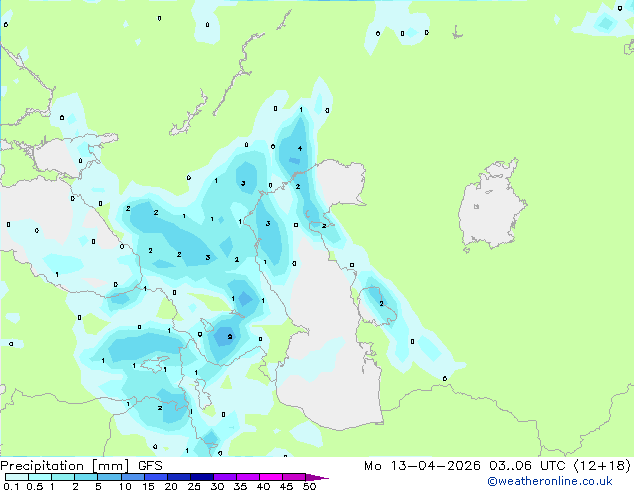The height and width of the screenshot is (490, 634).
Task: Click the "35" legend scale label
Action: (x=240, y=486)
